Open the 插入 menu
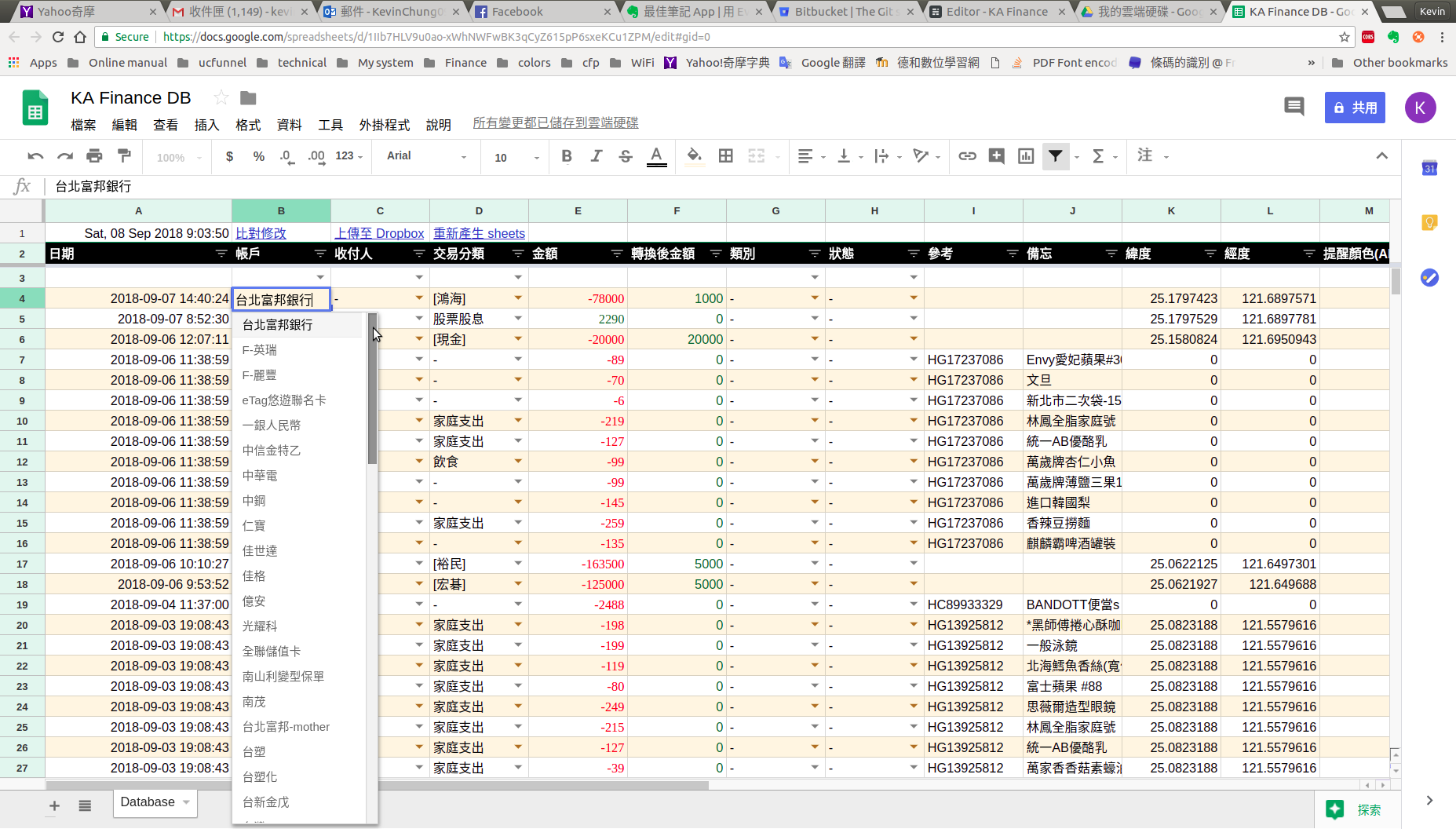The width and height of the screenshot is (1456, 829). coord(206,124)
